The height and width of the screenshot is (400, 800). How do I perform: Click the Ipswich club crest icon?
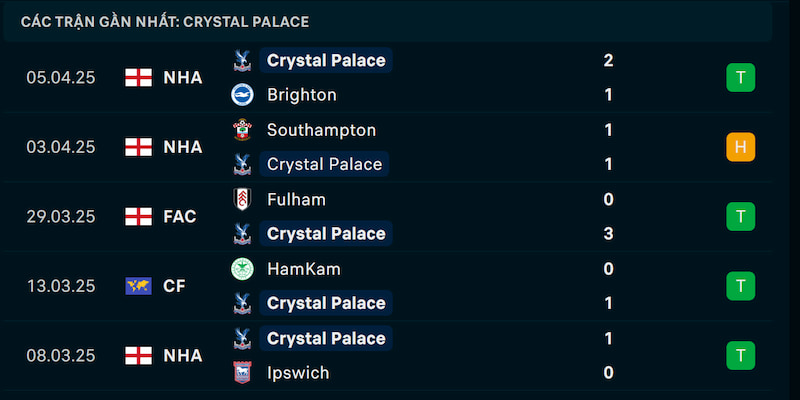242,373
